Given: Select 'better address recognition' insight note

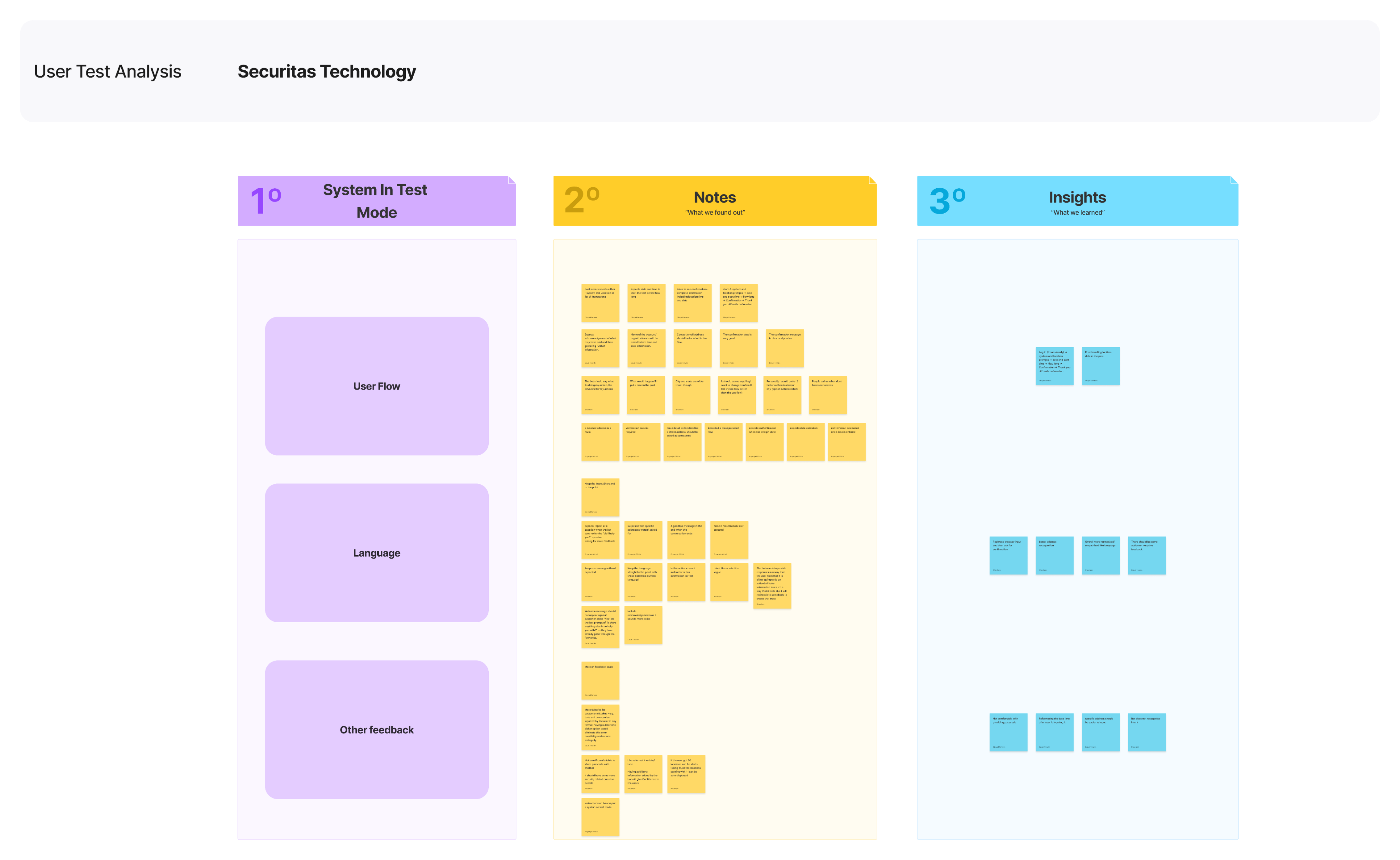Looking at the screenshot, I should point(1054,555).
